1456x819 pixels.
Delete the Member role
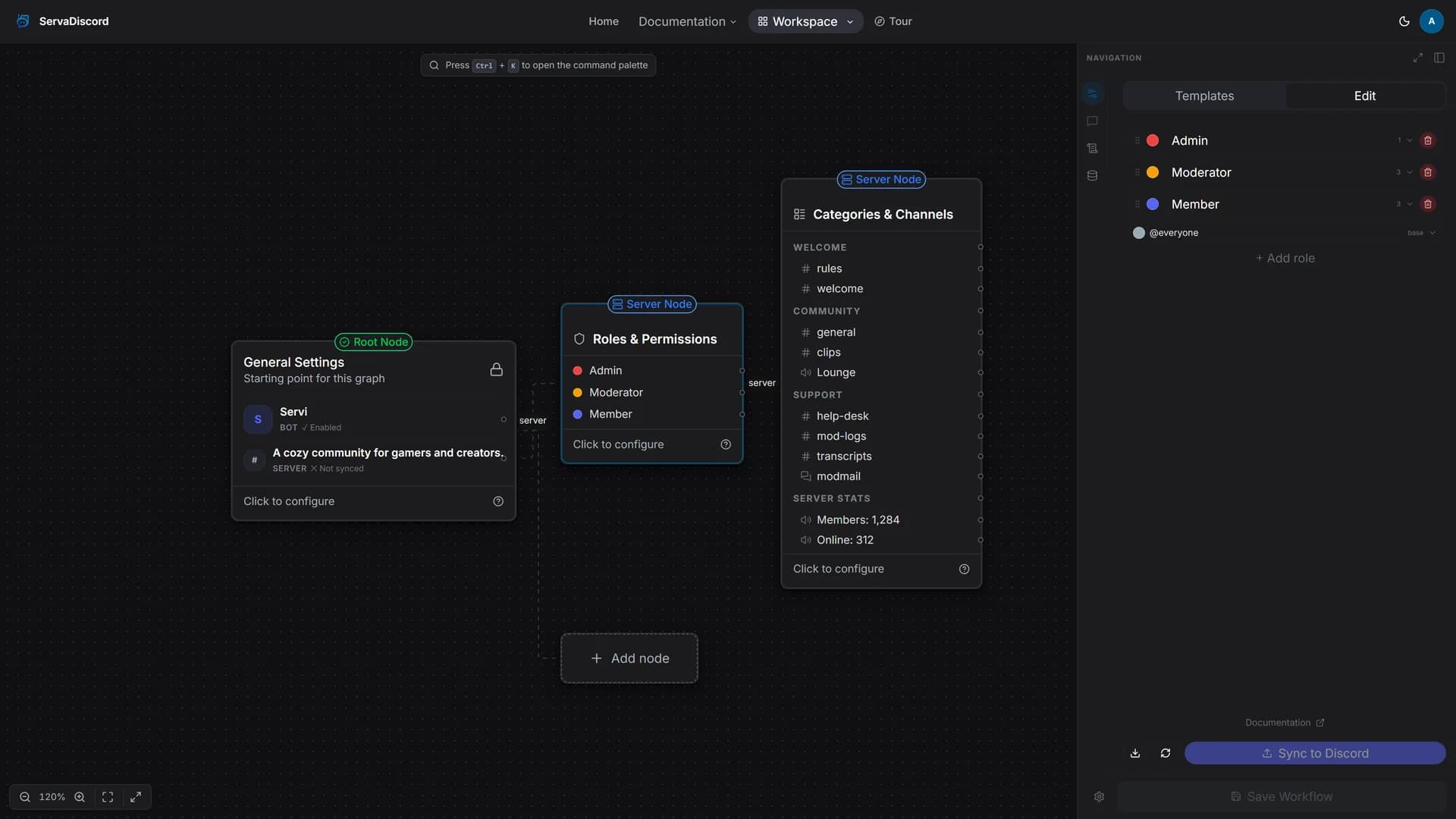(1427, 204)
